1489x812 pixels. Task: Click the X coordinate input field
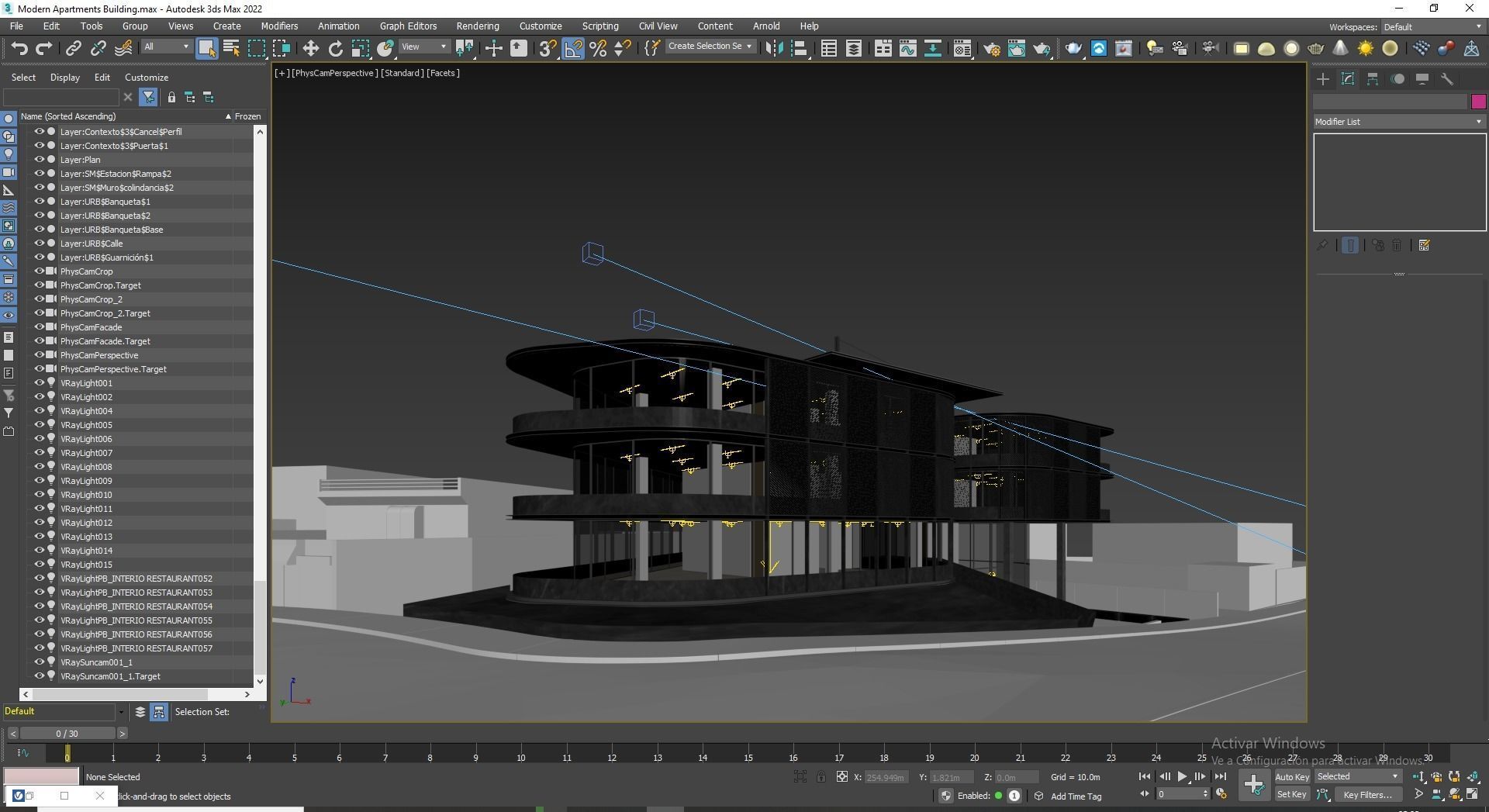(x=886, y=777)
